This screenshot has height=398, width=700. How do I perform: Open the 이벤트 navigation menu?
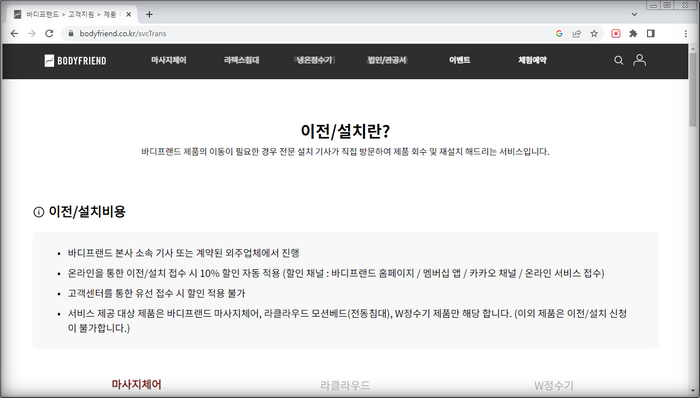tap(459, 60)
